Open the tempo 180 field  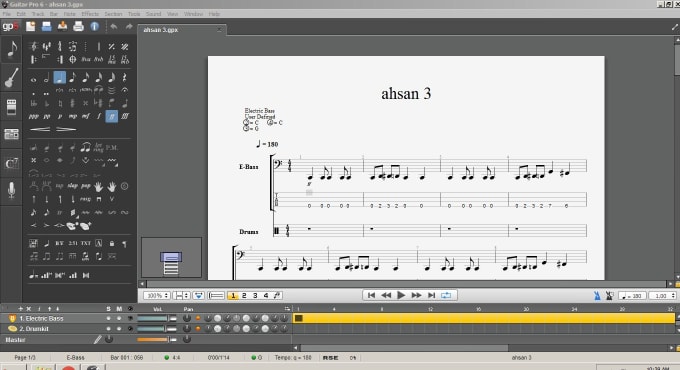pos(632,295)
